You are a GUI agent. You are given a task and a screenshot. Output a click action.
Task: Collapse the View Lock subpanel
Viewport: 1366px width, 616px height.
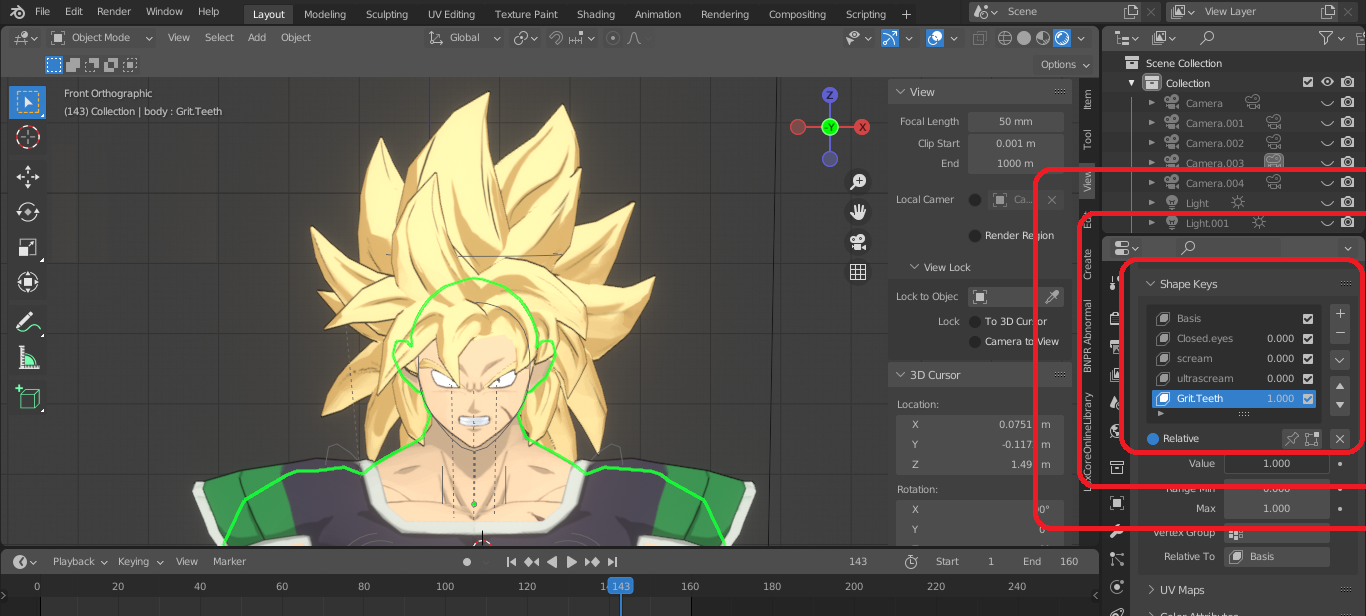coord(914,268)
